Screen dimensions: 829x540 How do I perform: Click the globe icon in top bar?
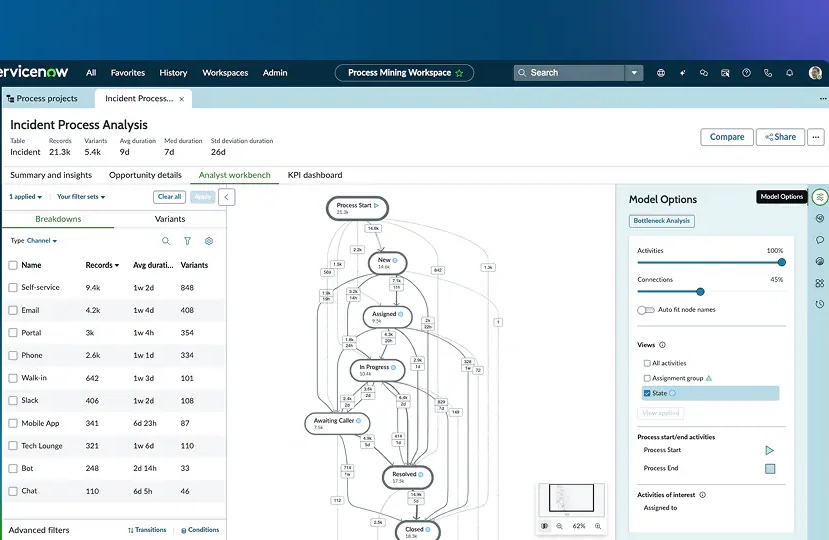tap(661, 73)
